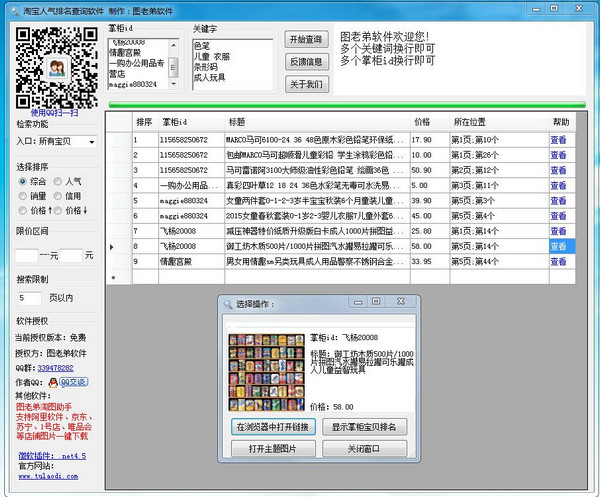
Task: Click the magnifier icon in 选择操作 dialog title
Action: pos(228,303)
